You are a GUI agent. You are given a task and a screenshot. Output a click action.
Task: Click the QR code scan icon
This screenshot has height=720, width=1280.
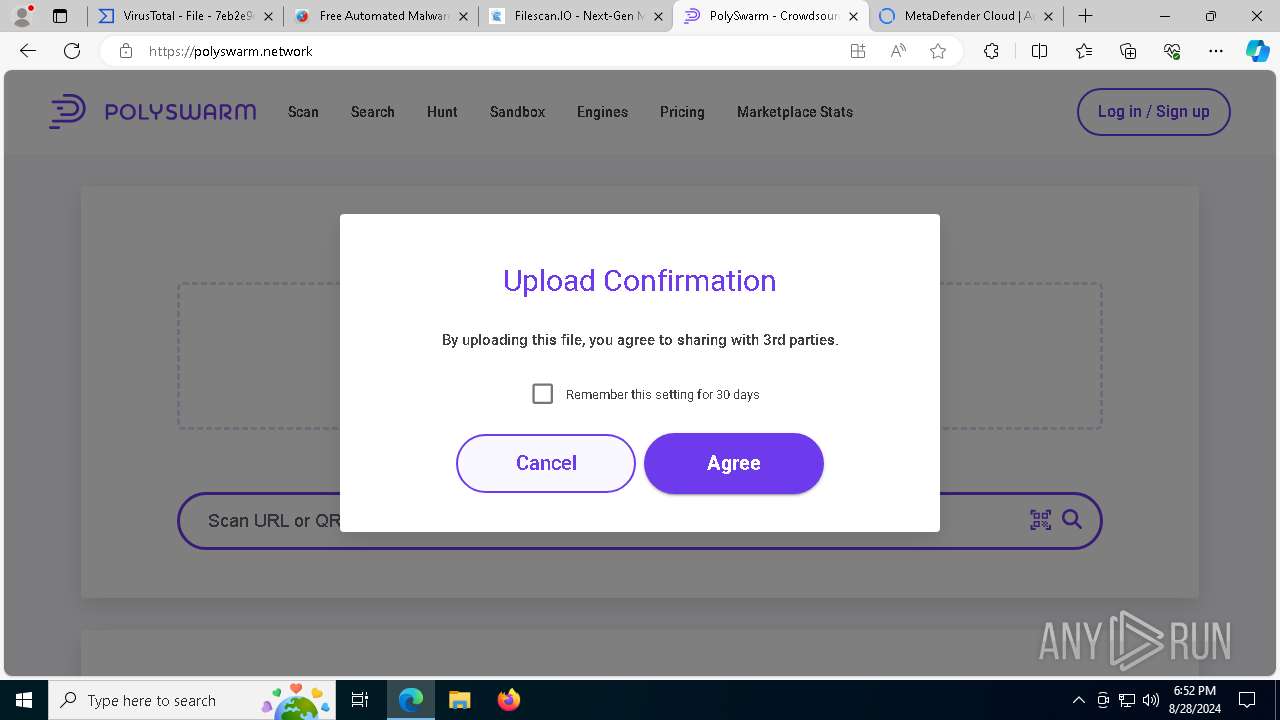[1040, 520]
